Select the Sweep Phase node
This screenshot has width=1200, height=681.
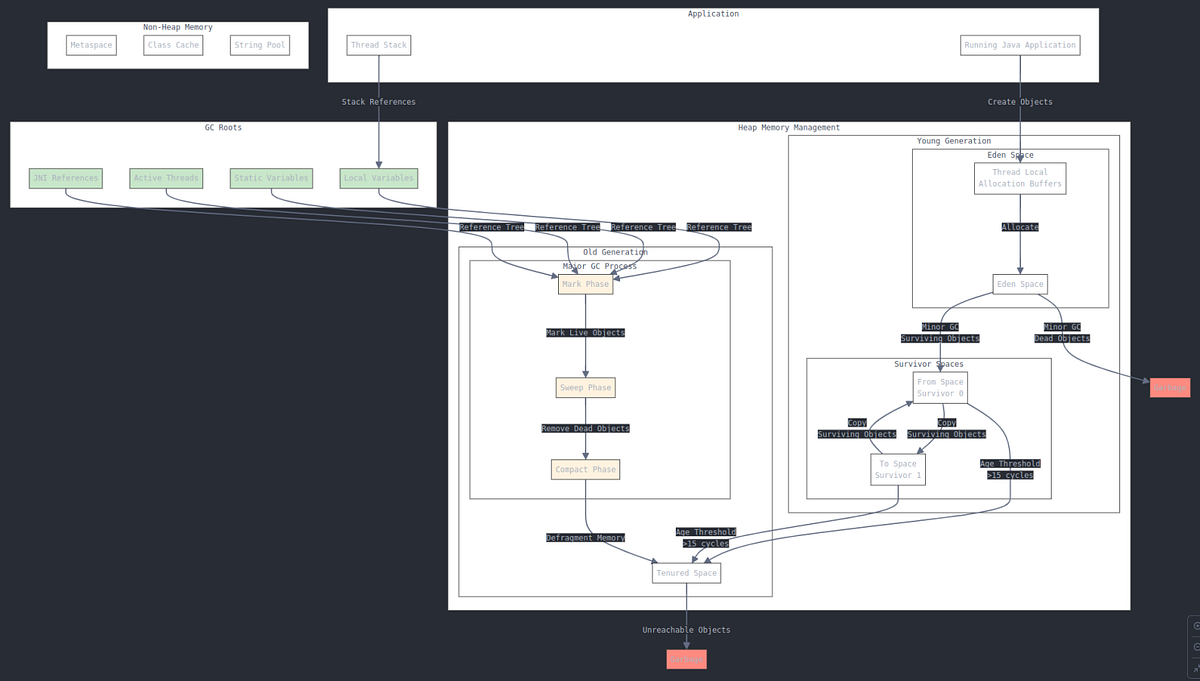[x=585, y=387]
